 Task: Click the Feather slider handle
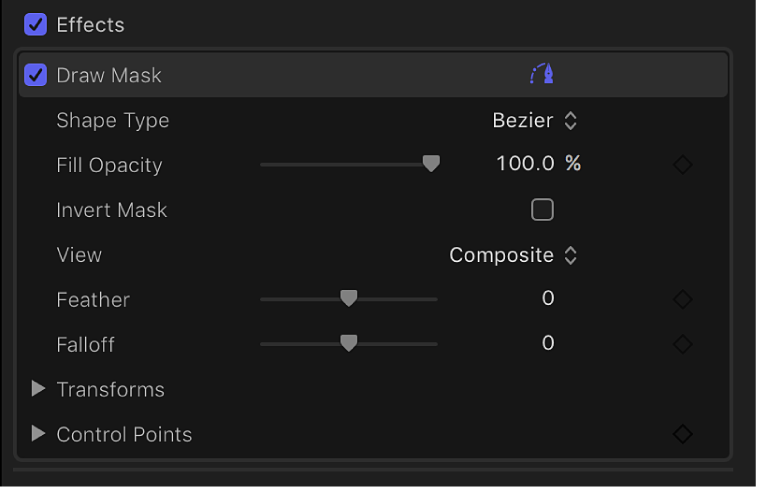348,298
